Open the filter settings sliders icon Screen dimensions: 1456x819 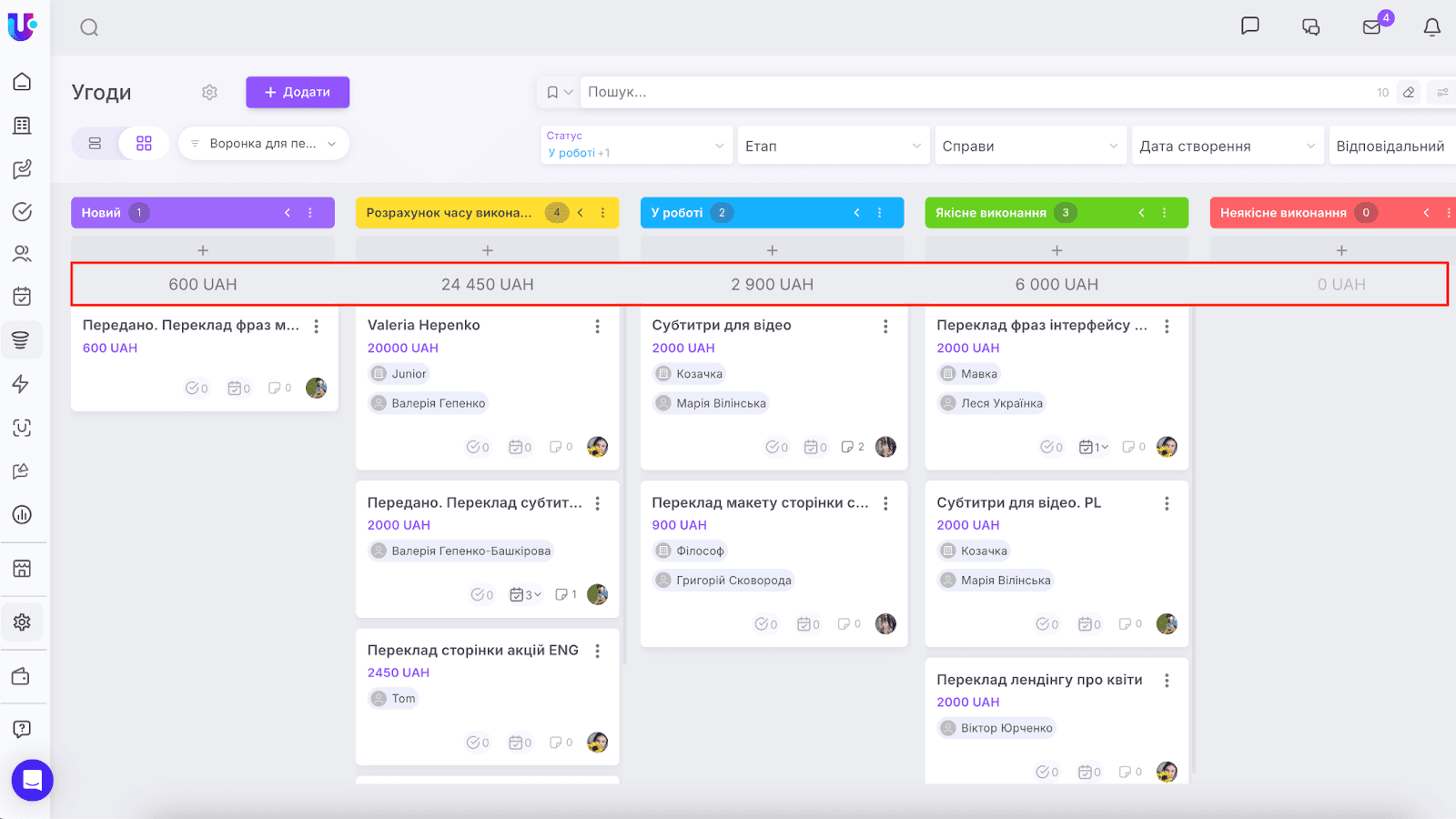point(1442,92)
